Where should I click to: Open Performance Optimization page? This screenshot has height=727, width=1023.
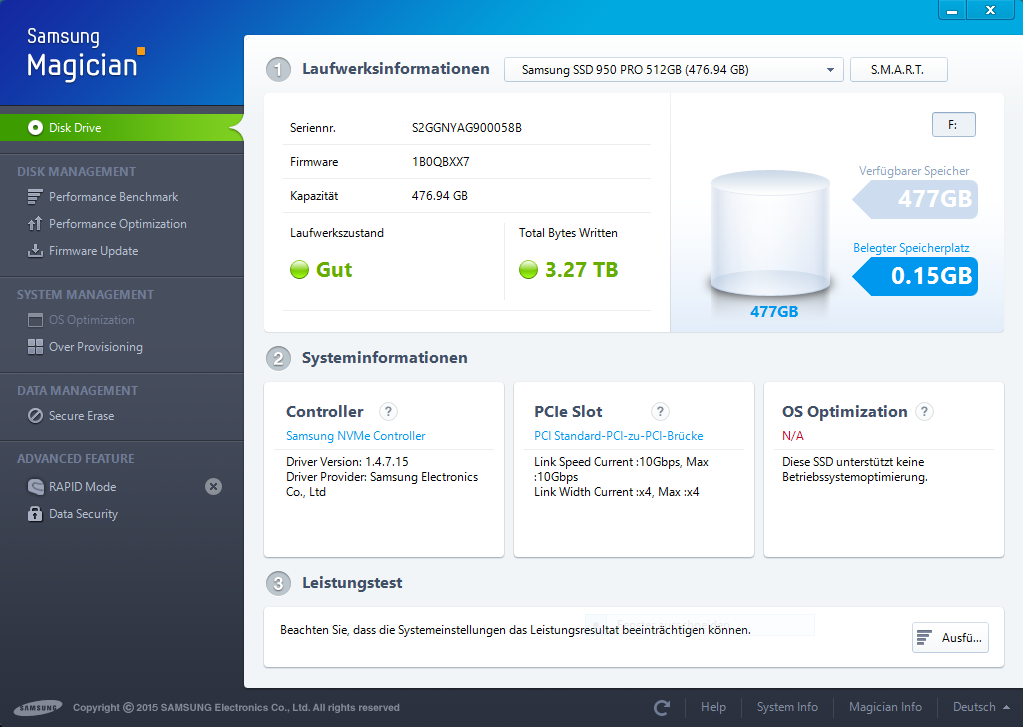[117, 224]
